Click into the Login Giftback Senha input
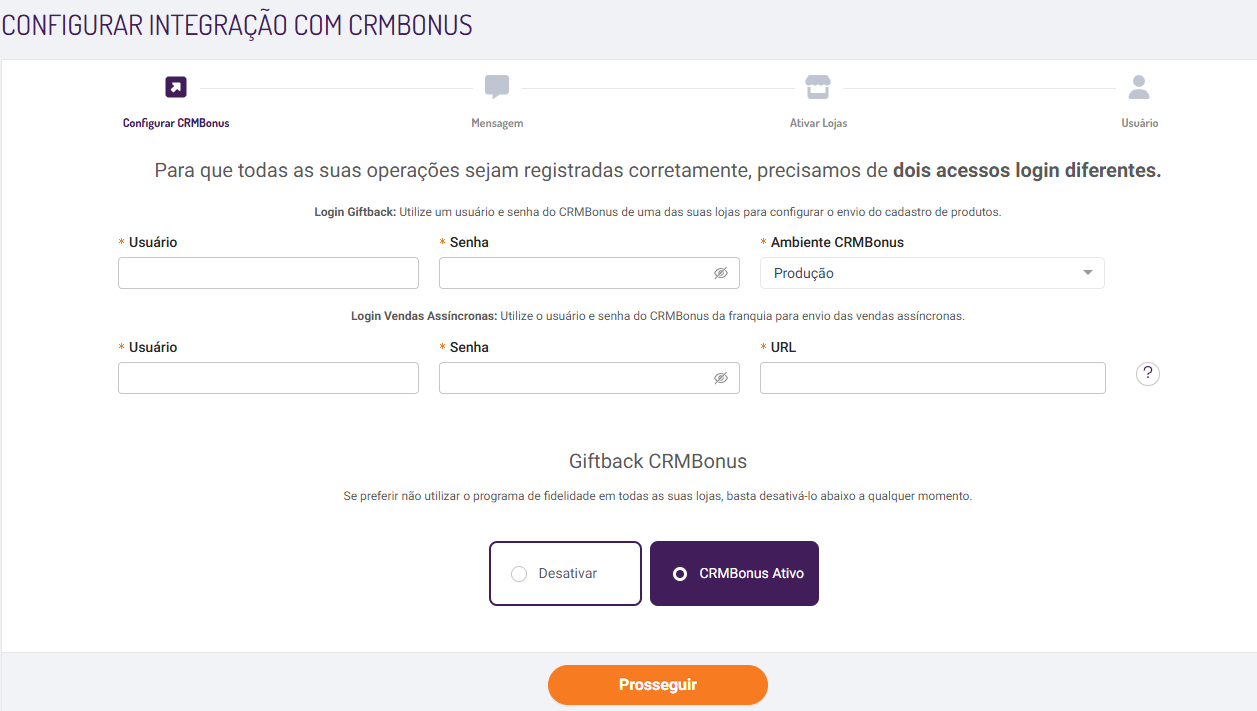 (589, 273)
